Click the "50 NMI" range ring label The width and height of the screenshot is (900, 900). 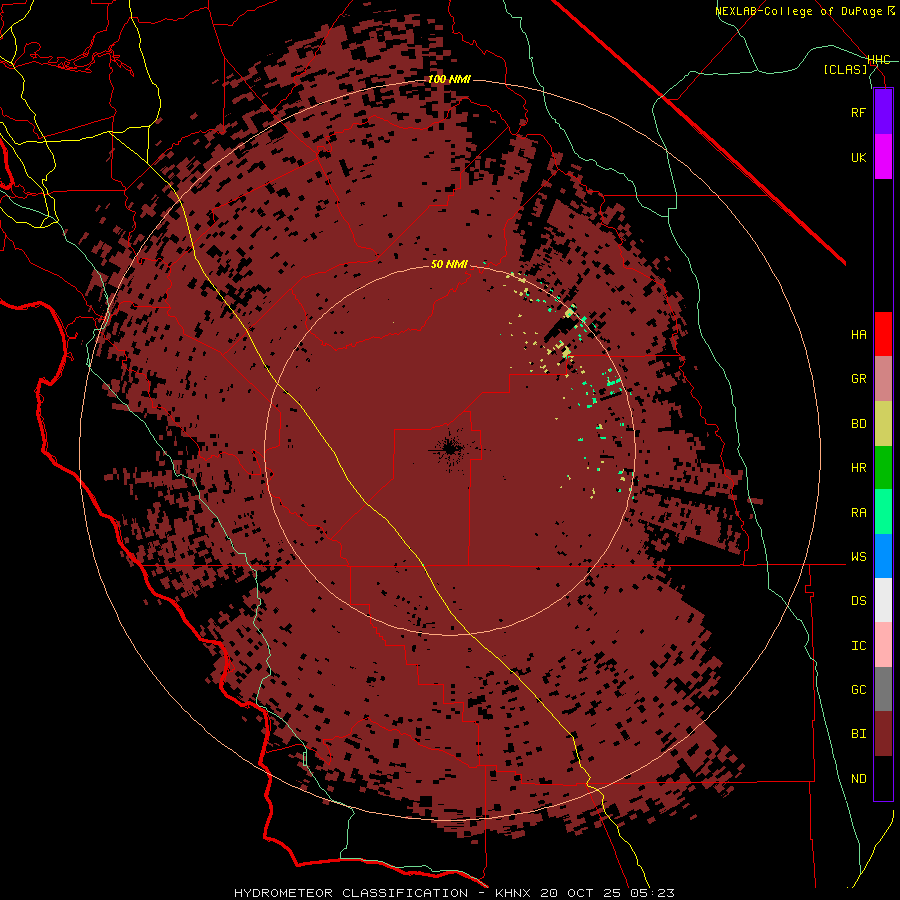pos(449,264)
